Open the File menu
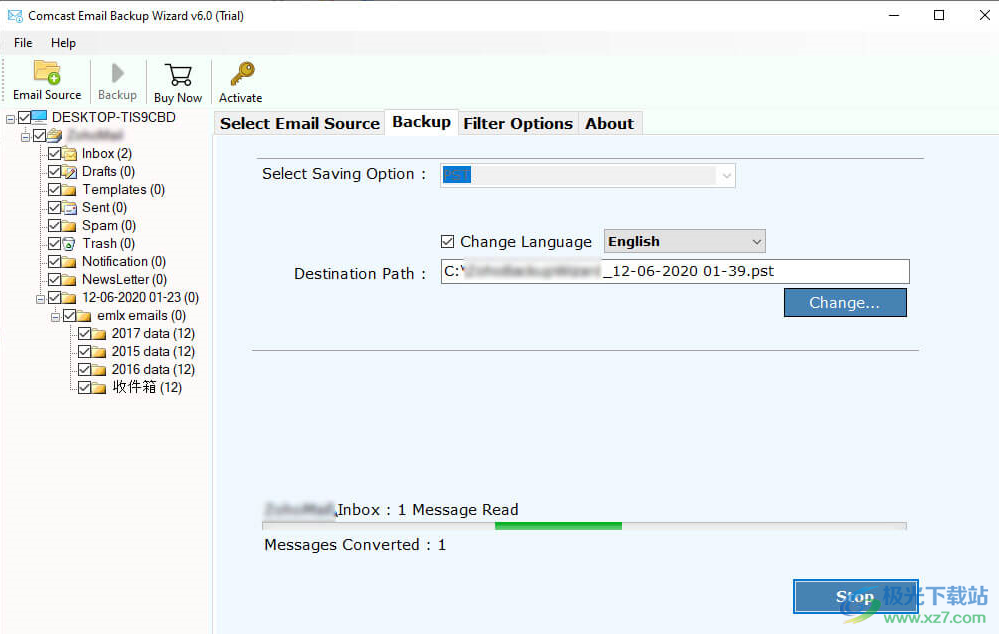The width and height of the screenshot is (999, 634). pos(23,43)
